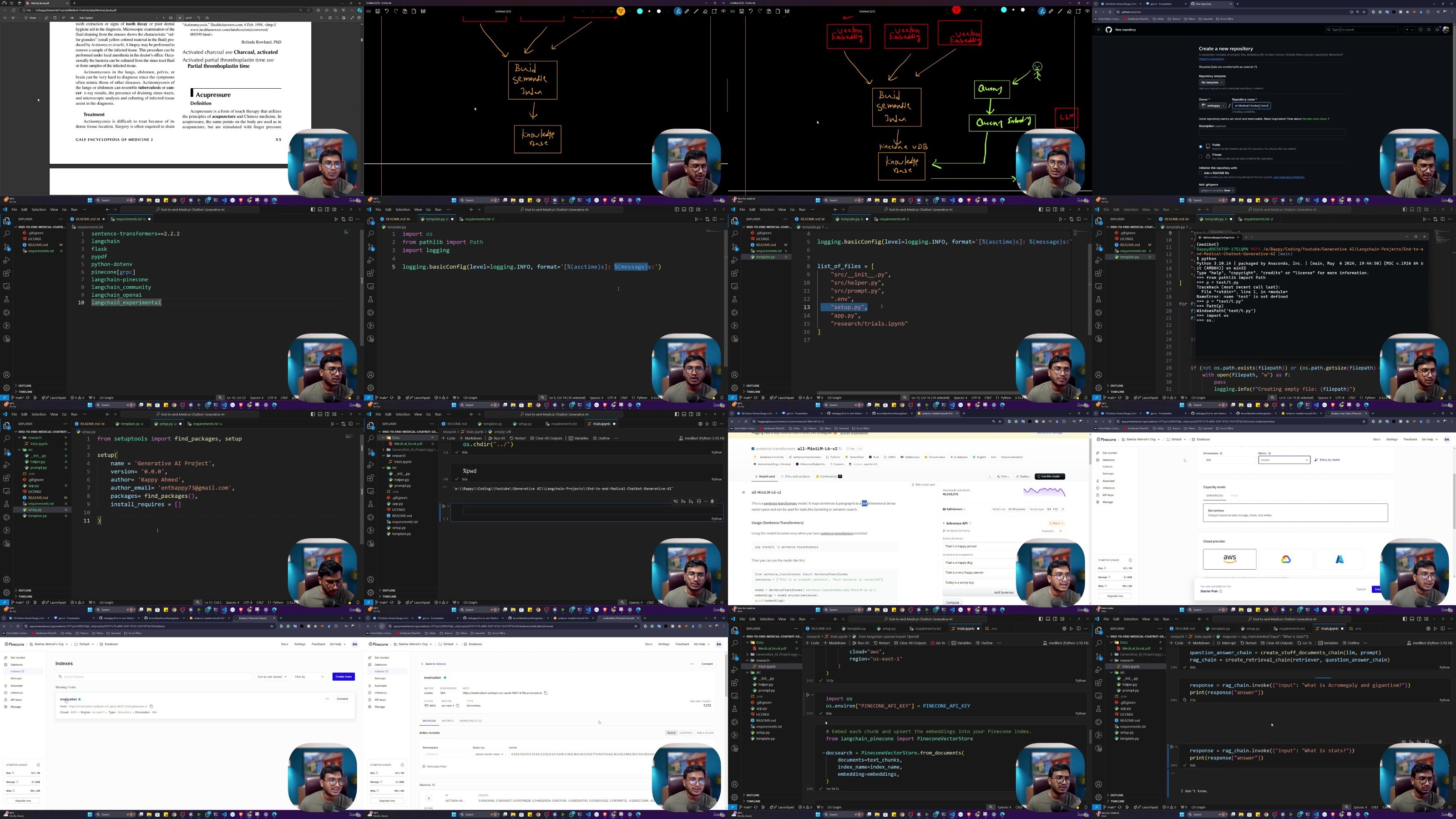Image resolution: width=1456 pixels, height=819 pixels.
Task: Switch to List/Fetch mode in Index records
Action: point(686,733)
